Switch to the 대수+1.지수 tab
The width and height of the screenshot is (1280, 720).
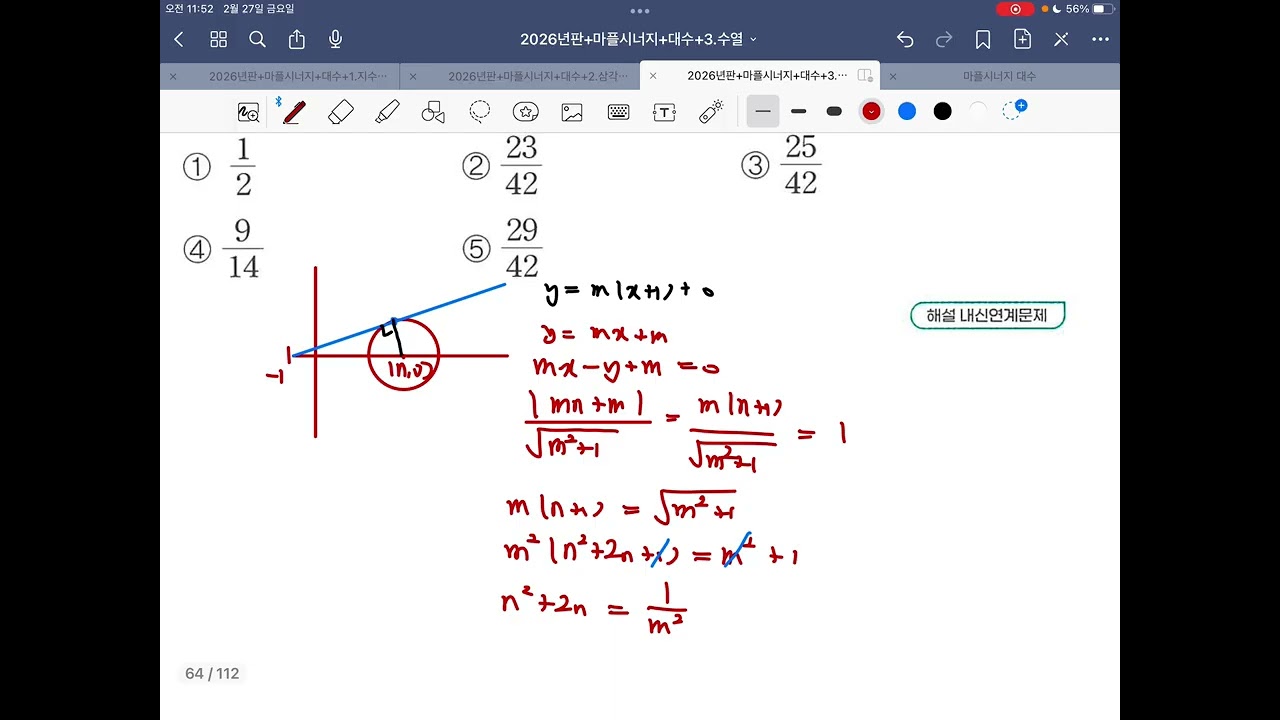pos(297,76)
